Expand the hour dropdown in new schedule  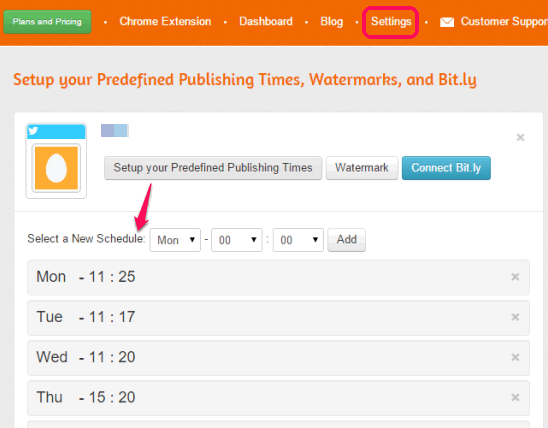(x=237, y=240)
